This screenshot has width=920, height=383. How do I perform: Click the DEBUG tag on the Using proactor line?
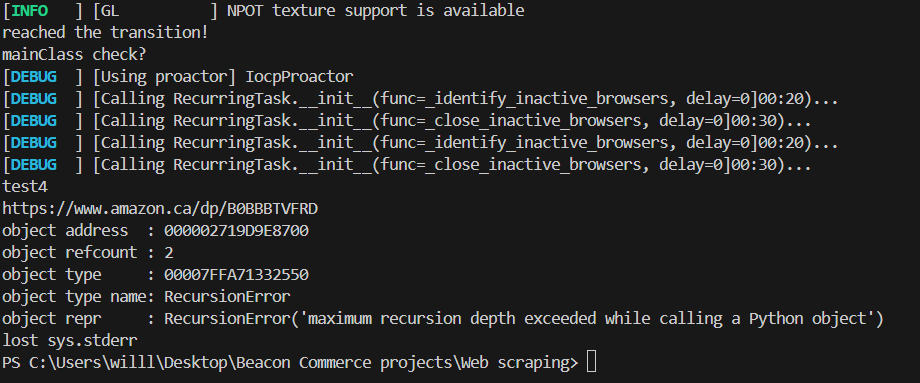point(34,77)
